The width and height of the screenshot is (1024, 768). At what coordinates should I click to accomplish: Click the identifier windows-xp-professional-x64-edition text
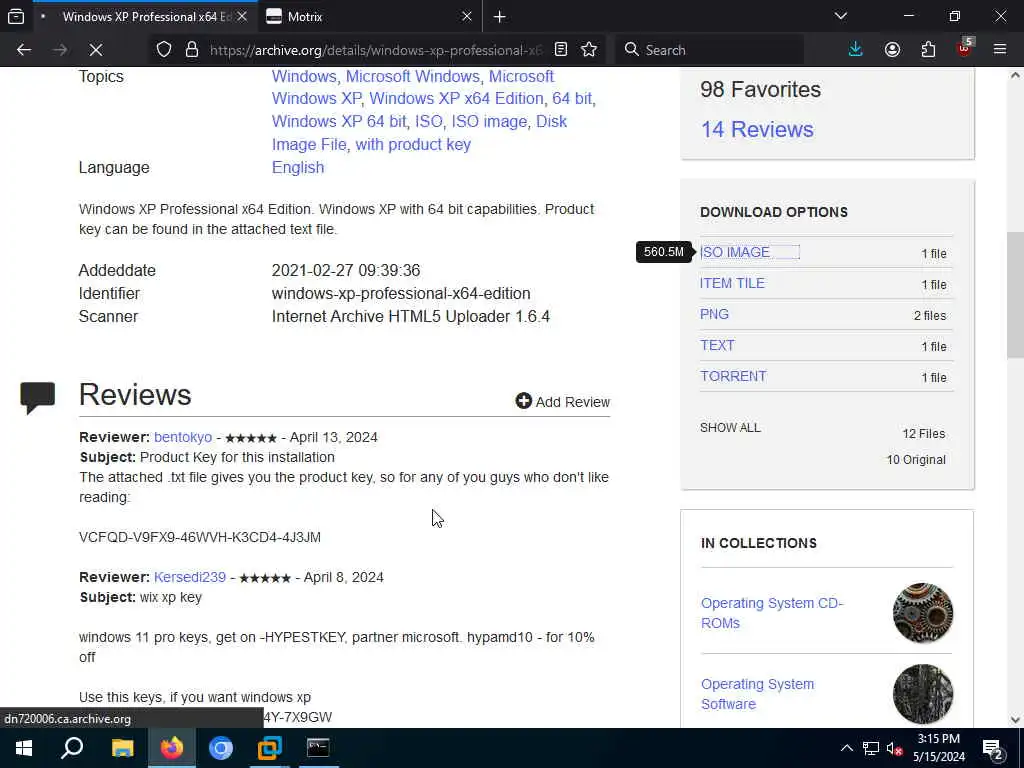pos(401,293)
